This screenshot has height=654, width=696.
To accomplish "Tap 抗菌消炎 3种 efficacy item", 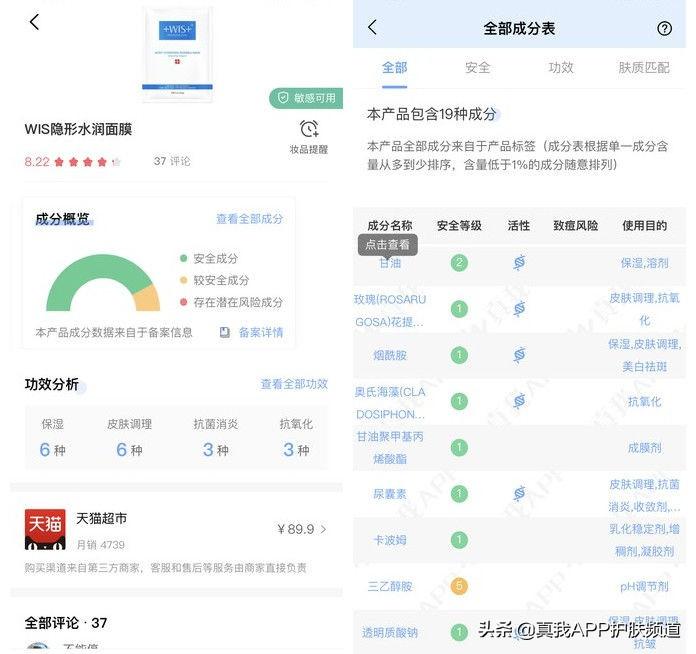I will tap(216, 437).
